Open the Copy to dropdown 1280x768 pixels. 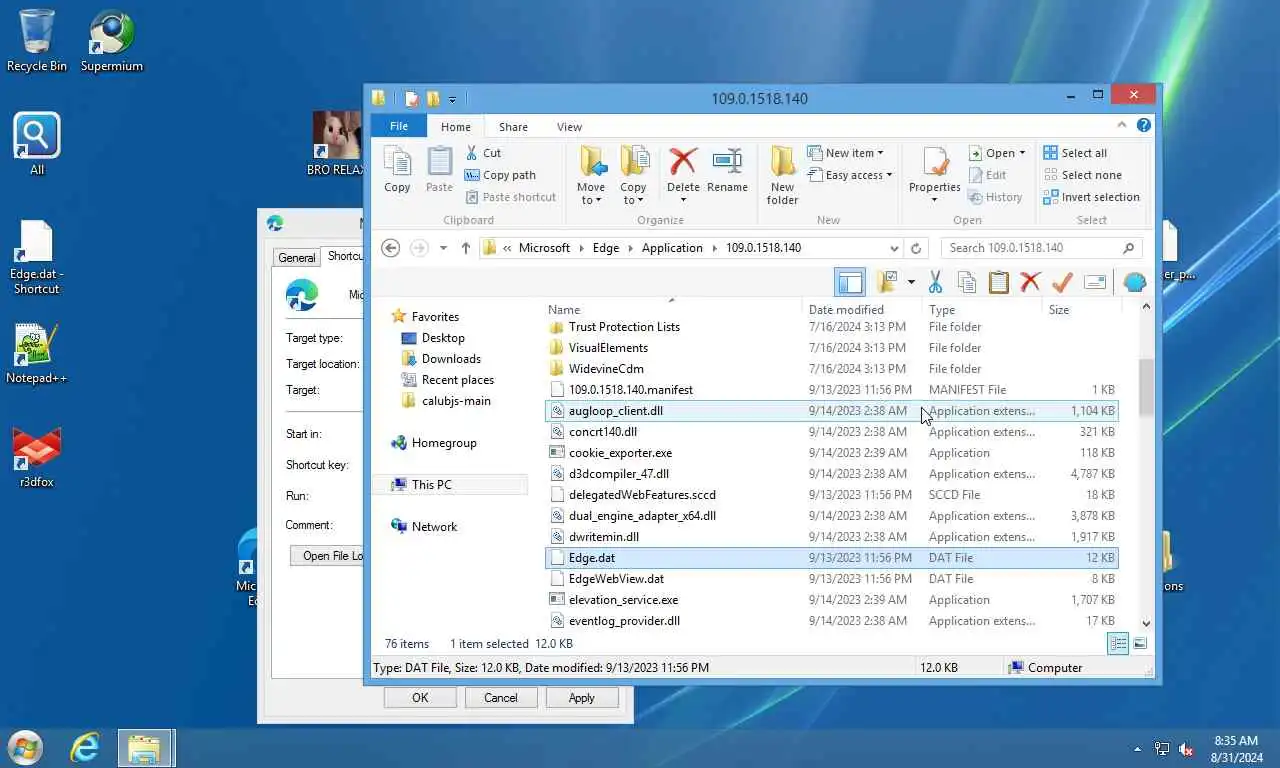[633, 193]
